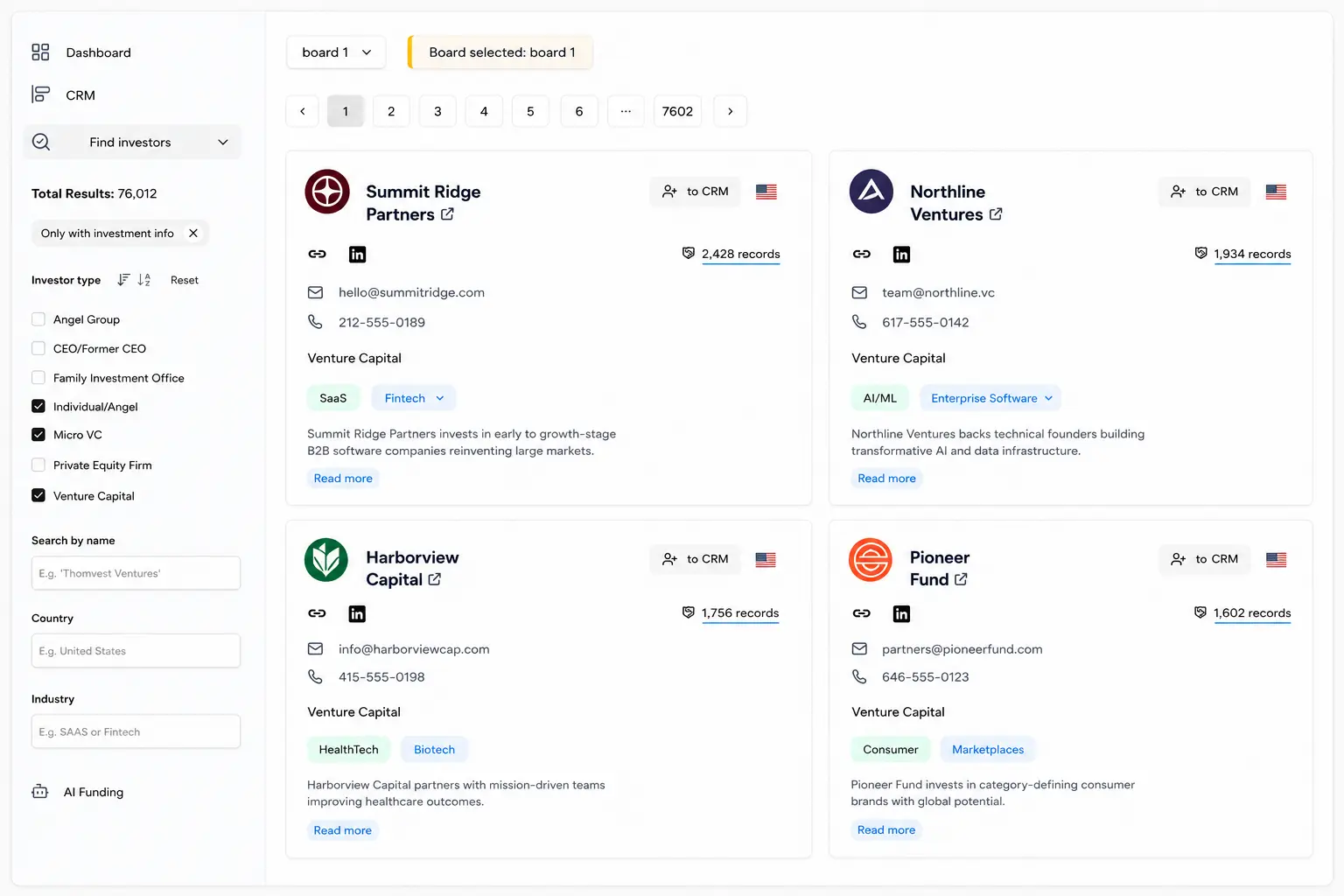This screenshot has height=896, width=1344.
Task: Add Northline Ventures to CRM
Action: (x=1205, y=192)
